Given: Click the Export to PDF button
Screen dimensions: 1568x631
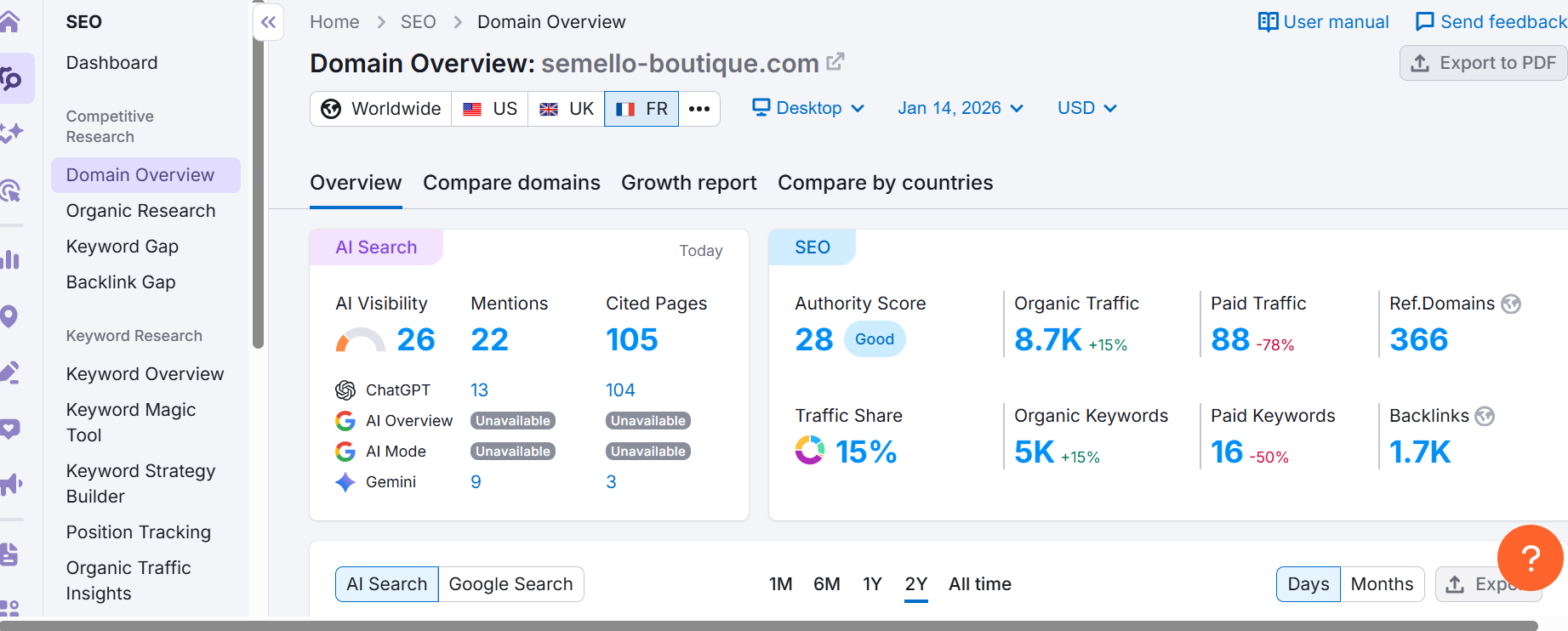Looking at the screenshot, I should click(x=1484, y=63).
